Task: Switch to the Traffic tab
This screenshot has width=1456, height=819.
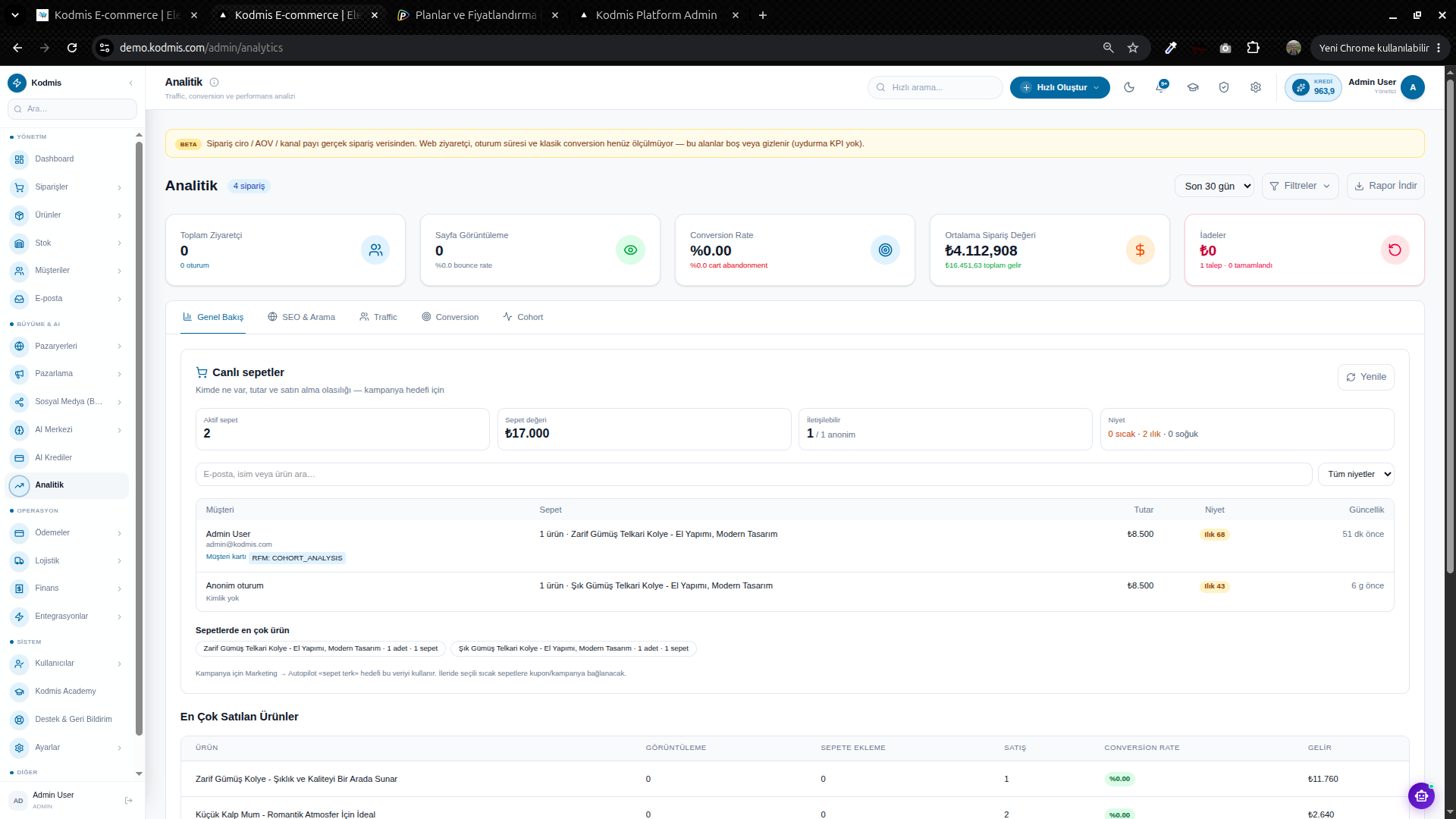Action: pyautogui.click(x=378, y=317)
